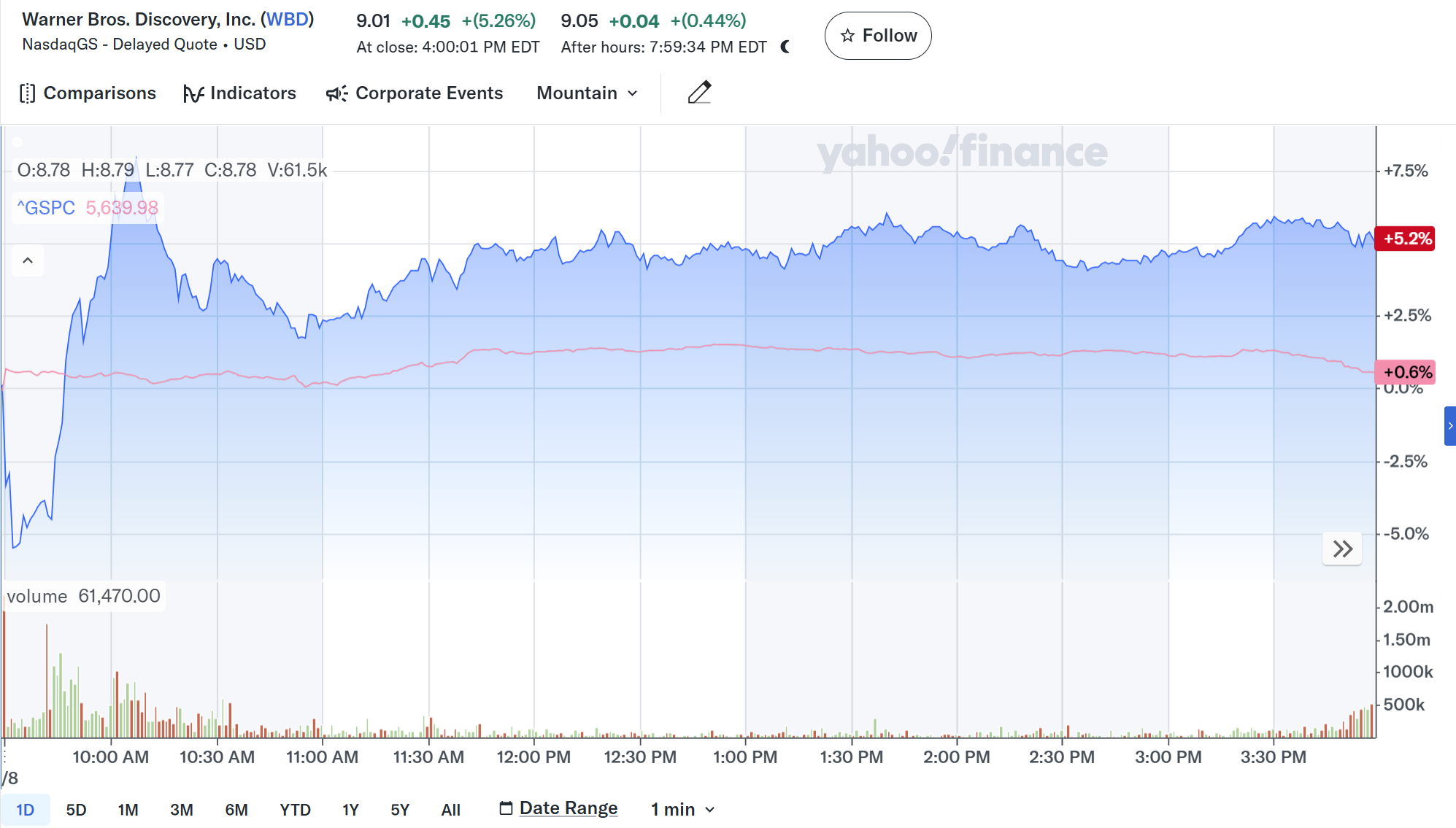This screenshot has width=1456, height=828.
Task: Select the 5D time range
Action: 76,810
